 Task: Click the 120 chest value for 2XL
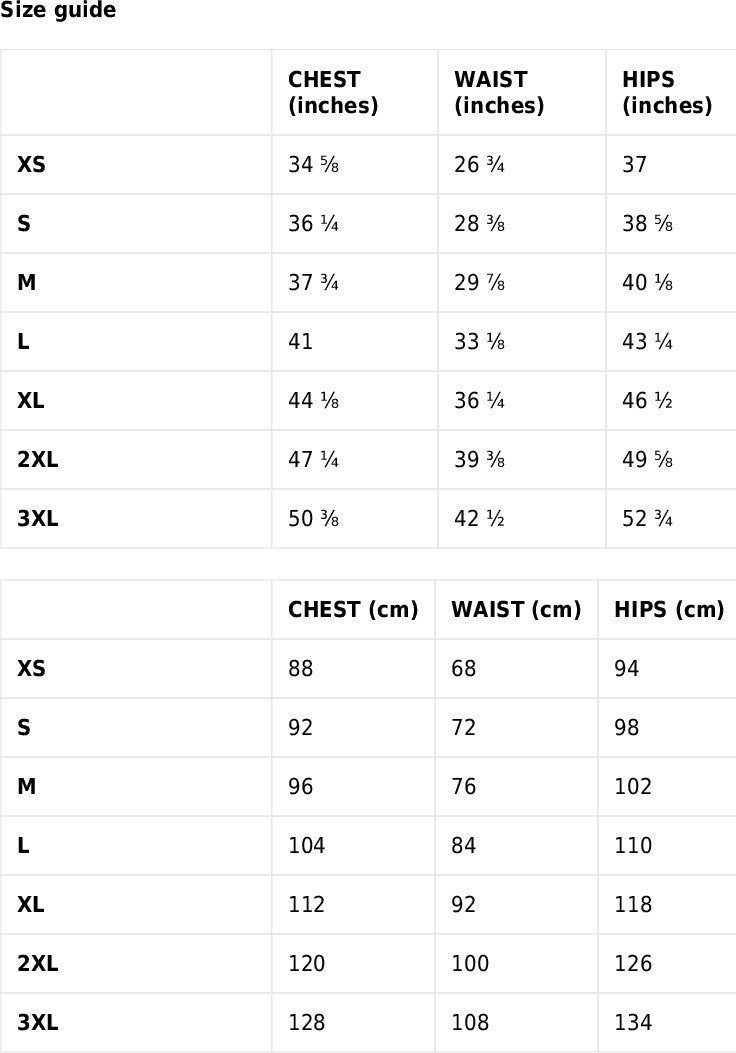(x=306, y=964)
